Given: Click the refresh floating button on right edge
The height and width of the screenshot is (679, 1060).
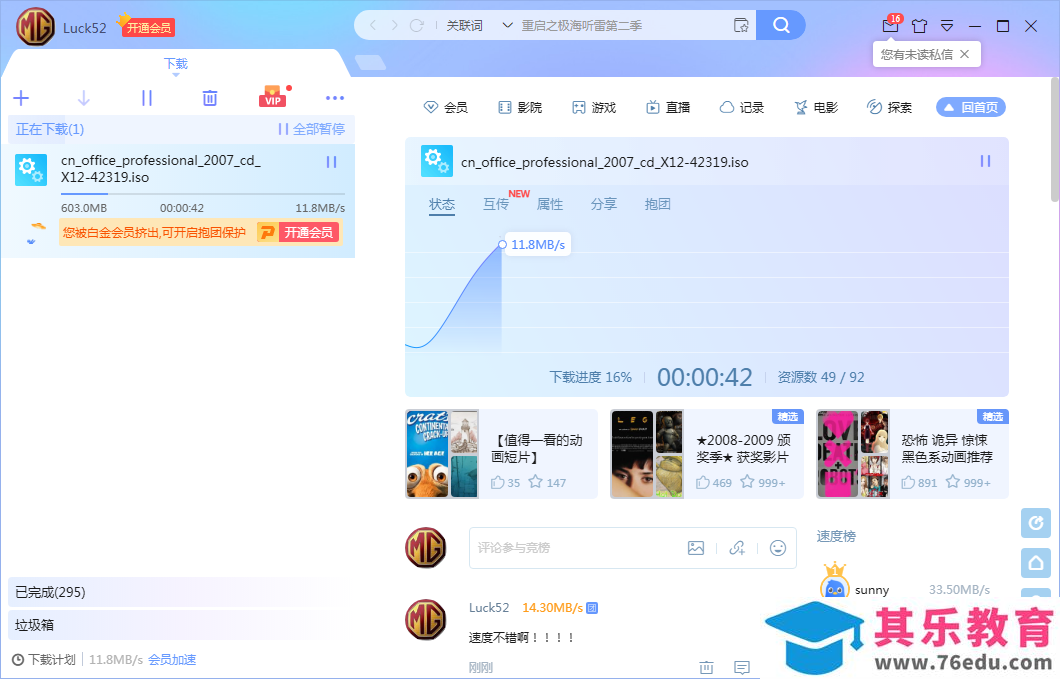Looking at the screenshot, I should pos(1036,523).
